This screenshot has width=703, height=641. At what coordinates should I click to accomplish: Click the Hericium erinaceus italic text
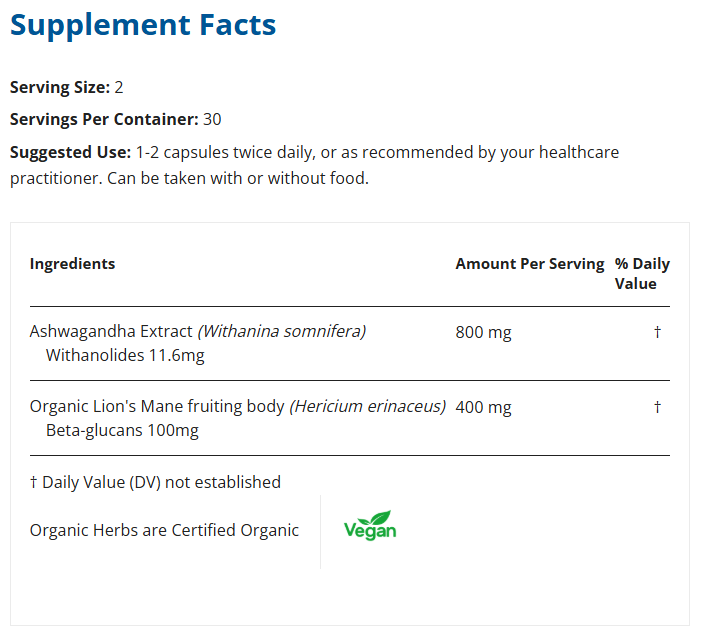click(368, 407)
